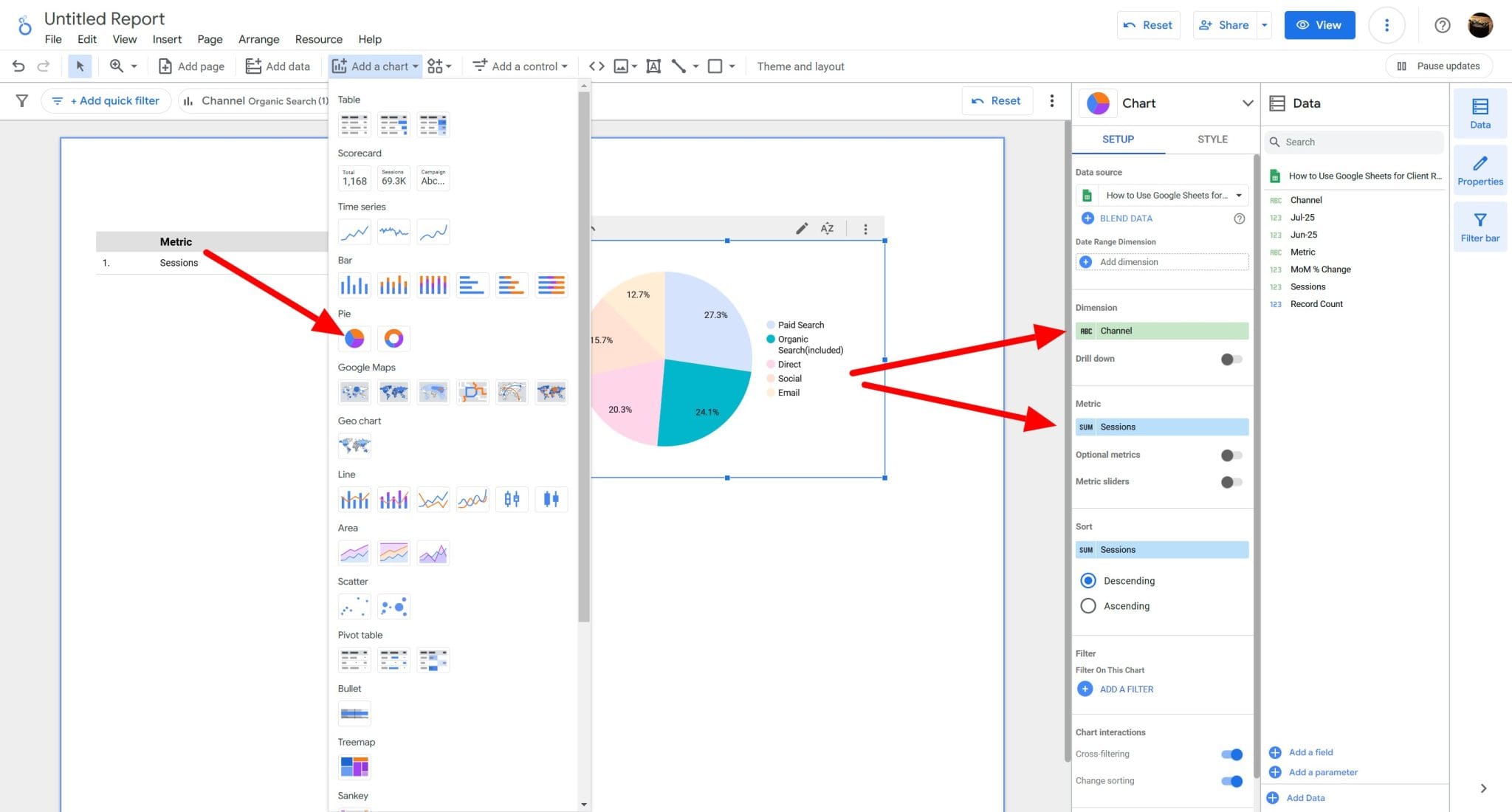The image size is (1512, 812).
Task: Open the Data panel in right sidebar
Action: pyautogui.click(x=1480, y=113)
